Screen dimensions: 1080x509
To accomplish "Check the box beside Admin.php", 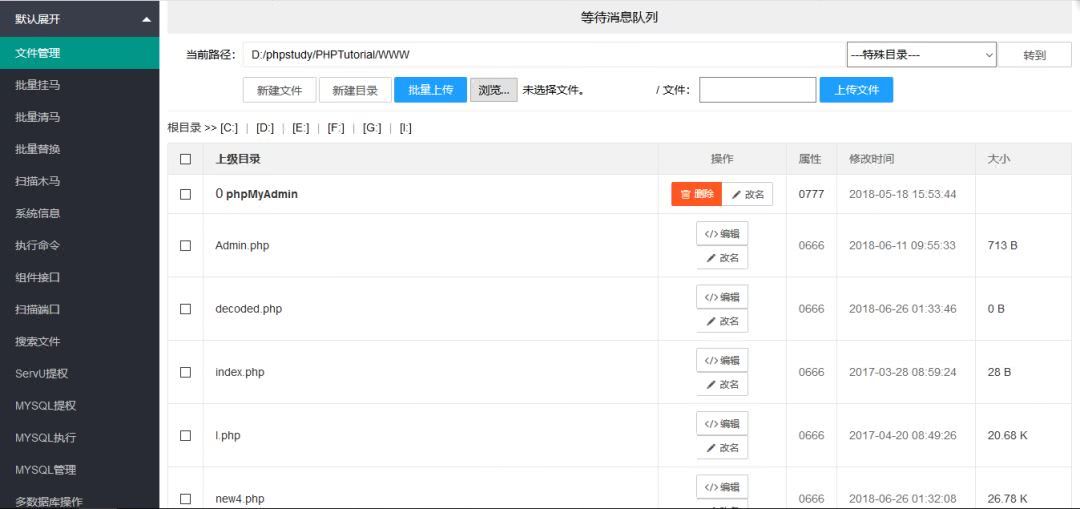I will pos(185,246).
